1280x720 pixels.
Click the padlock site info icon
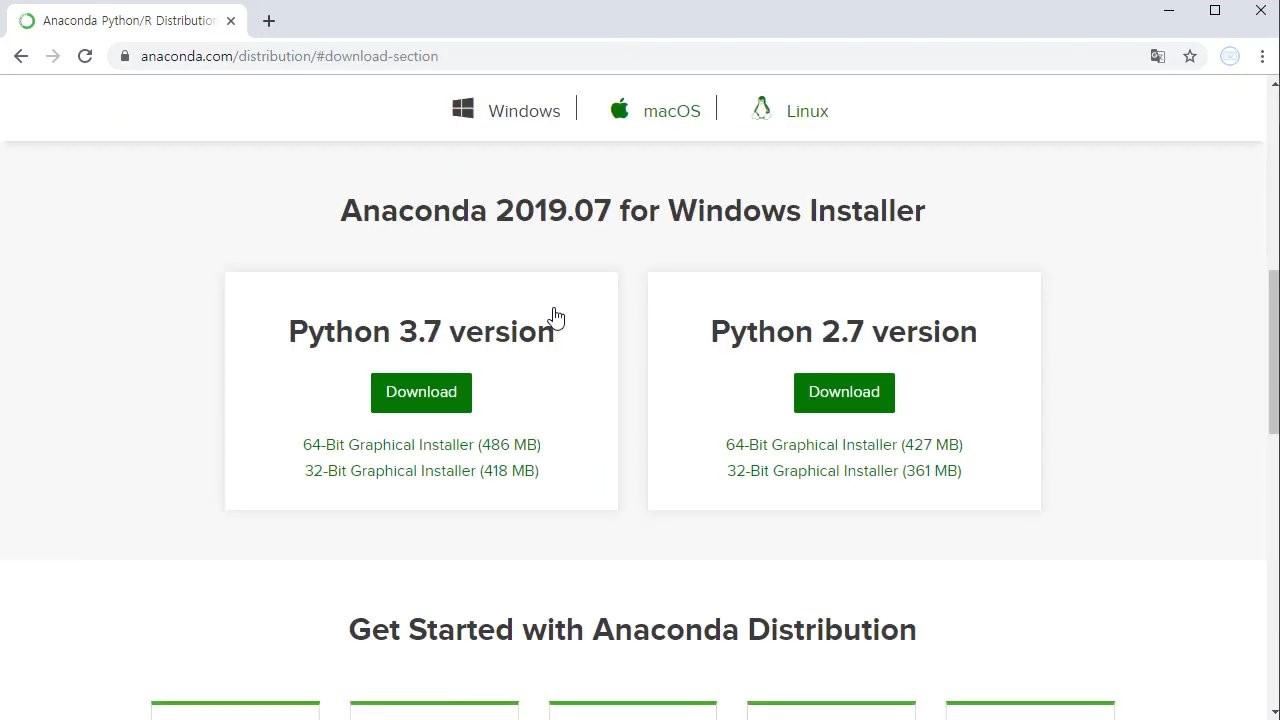[x=125, y=56]
